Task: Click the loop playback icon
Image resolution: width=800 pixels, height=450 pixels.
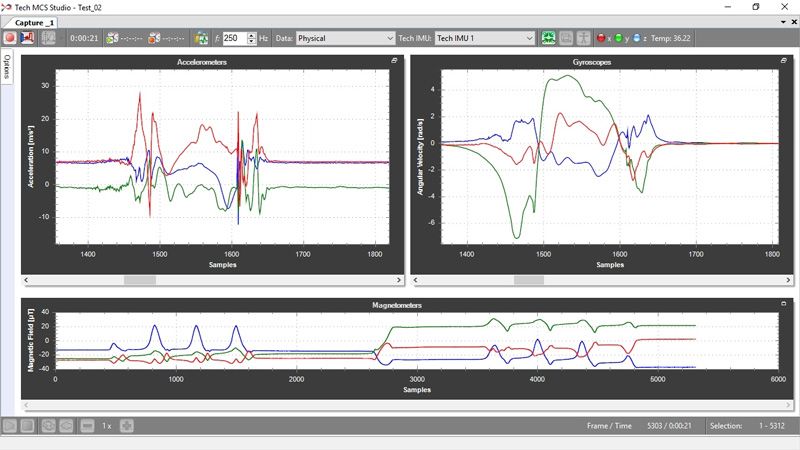Action: 47,426
